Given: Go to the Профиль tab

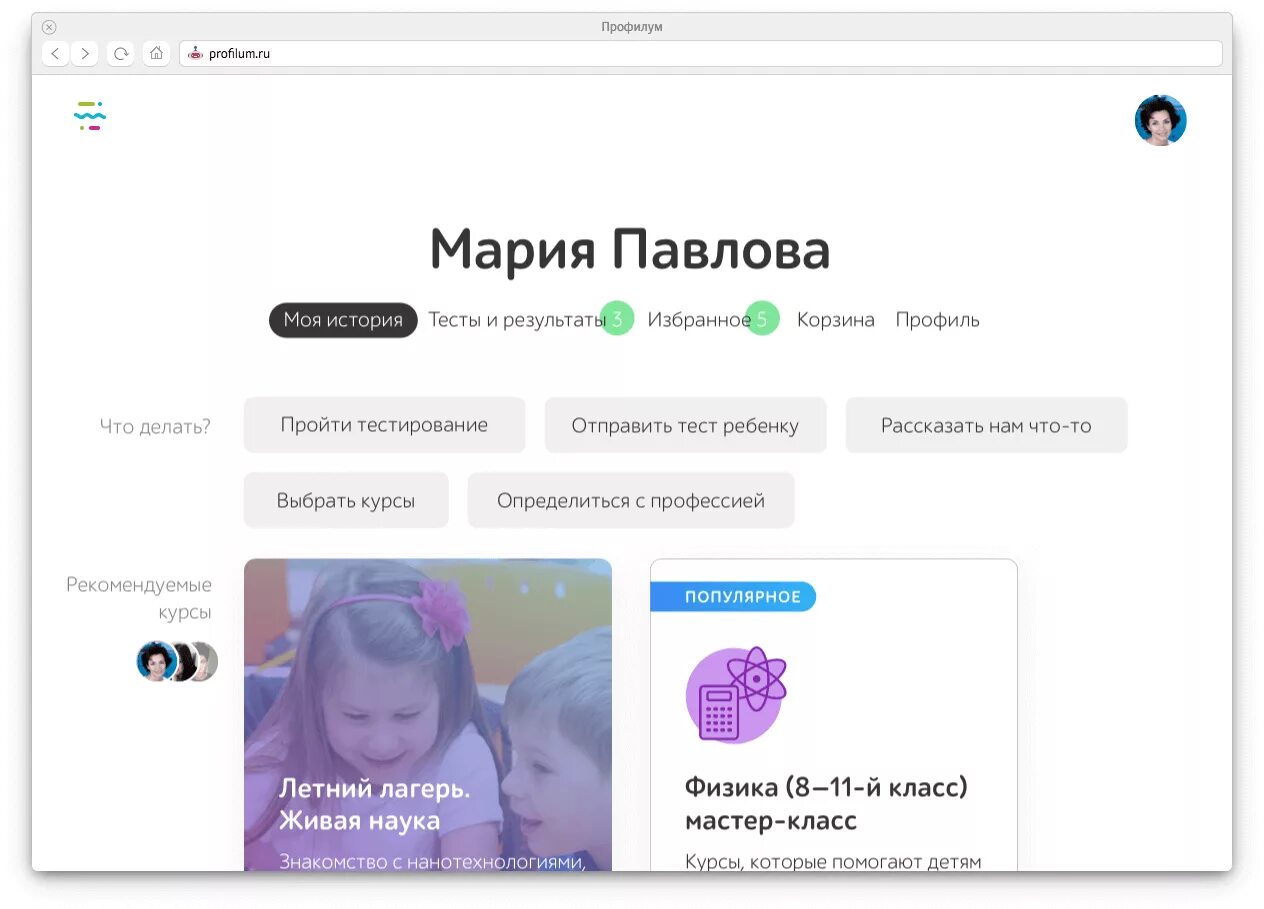Looking at the screenshot, I should coord(937,320).
